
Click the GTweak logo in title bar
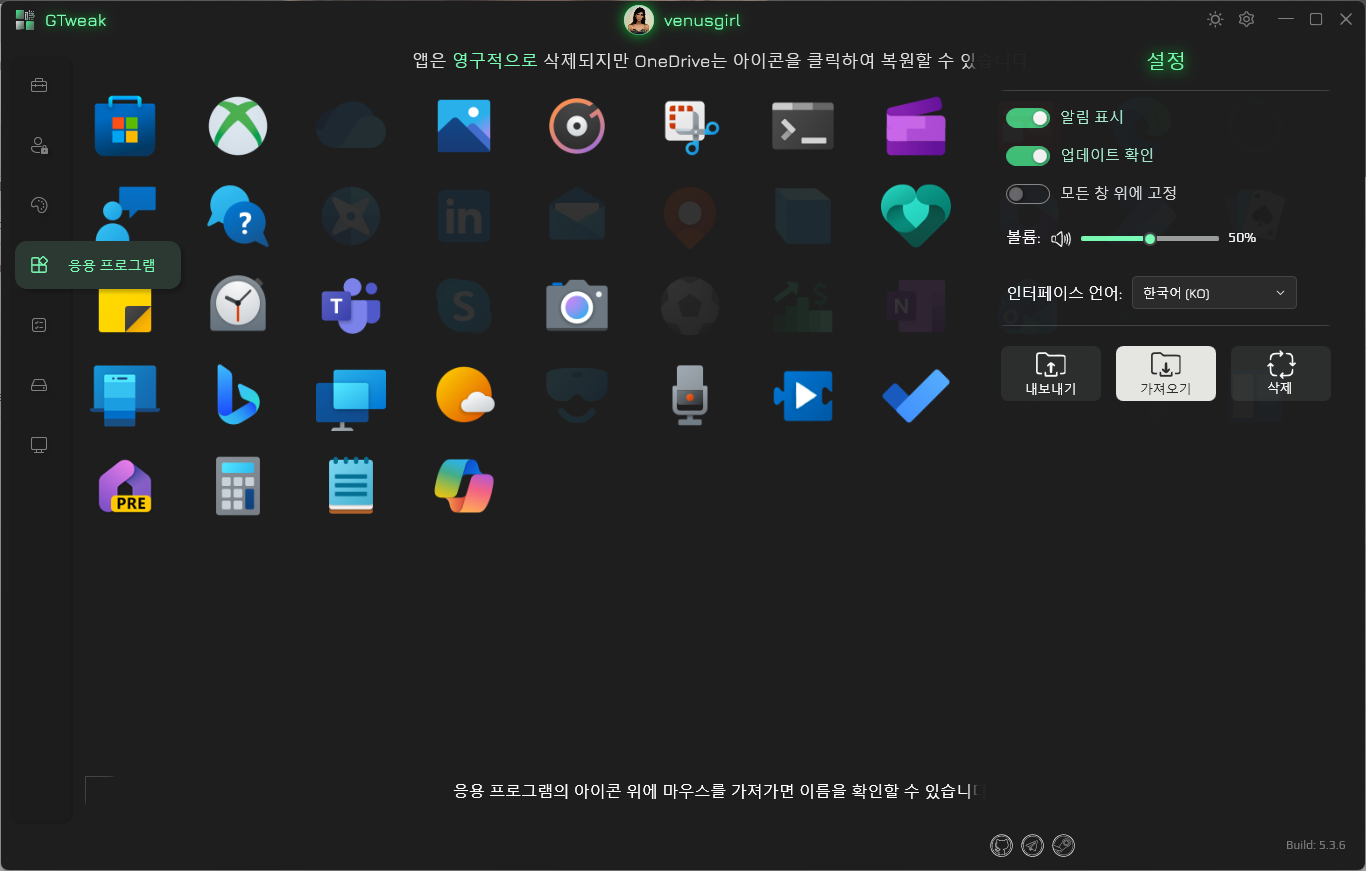click(25, 20)
